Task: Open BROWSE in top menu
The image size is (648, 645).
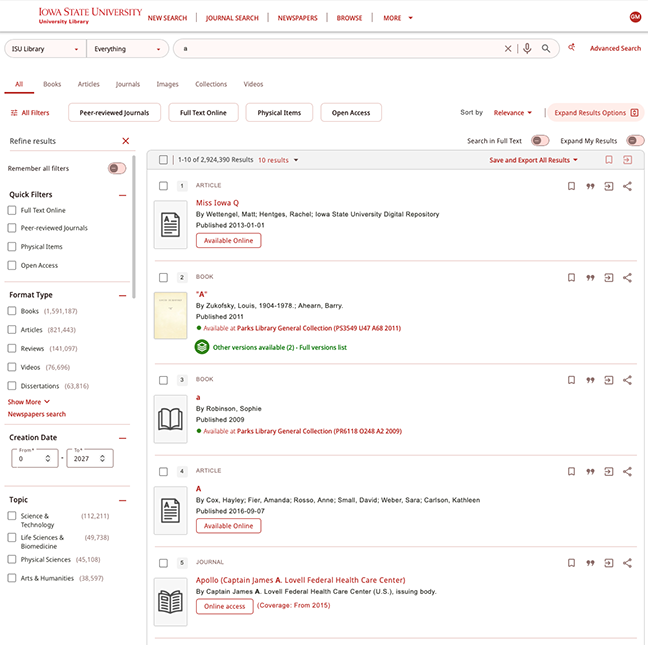Action: pyautogui.click(x=349, y=18)
